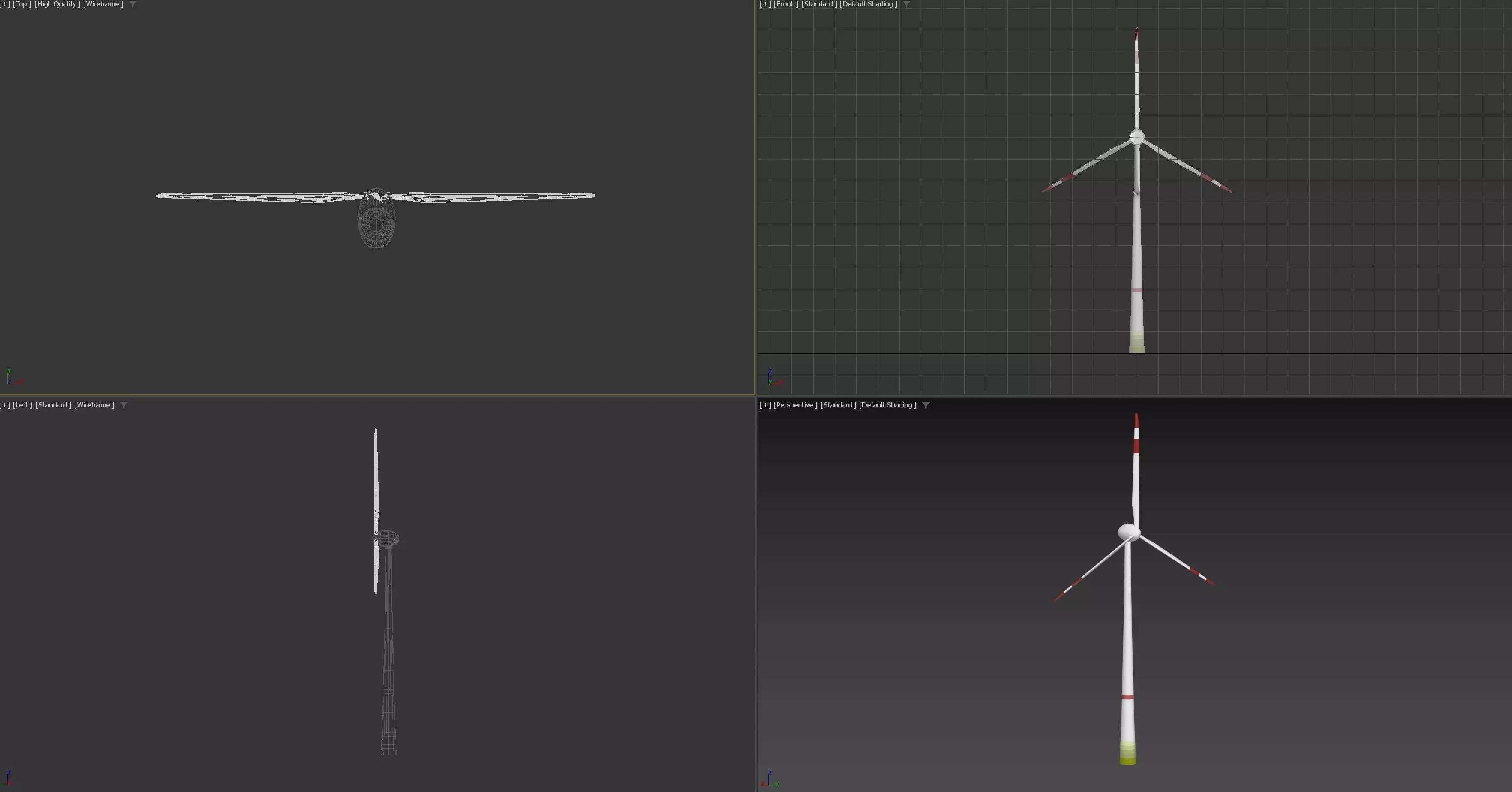The image size is (1512, 792).
Task: Open the Perspective viewport [Default Shading] menu
Action: pos(887,405)
